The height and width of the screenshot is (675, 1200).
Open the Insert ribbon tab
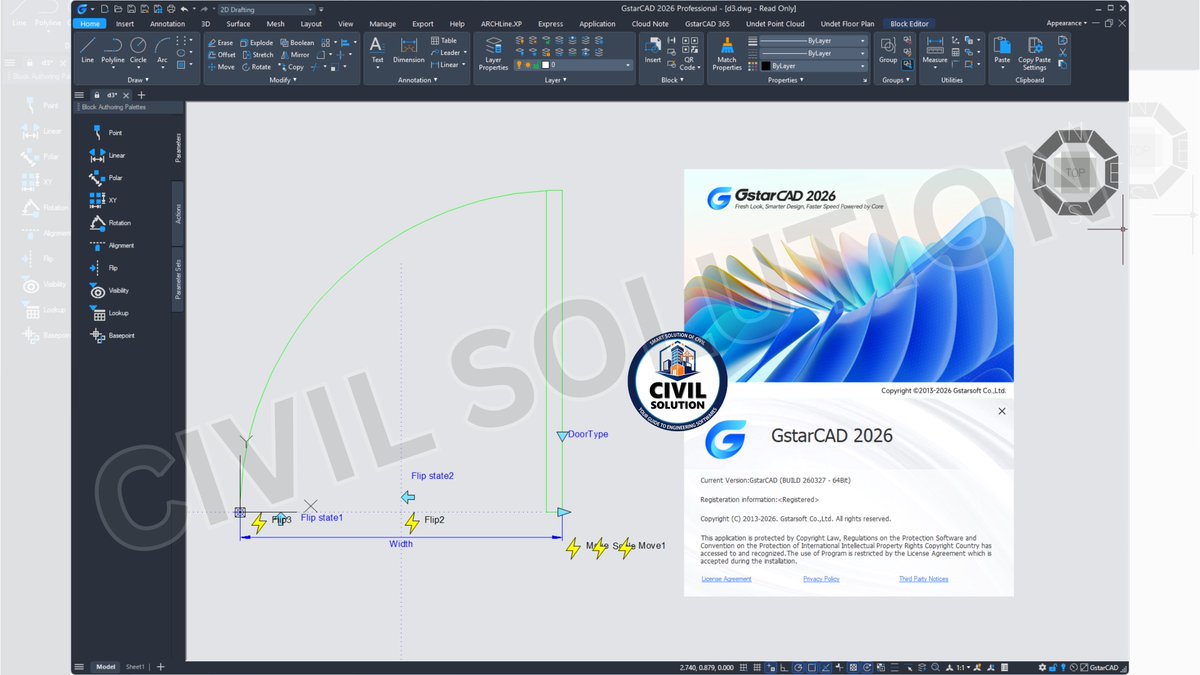(x=125, y=23)
